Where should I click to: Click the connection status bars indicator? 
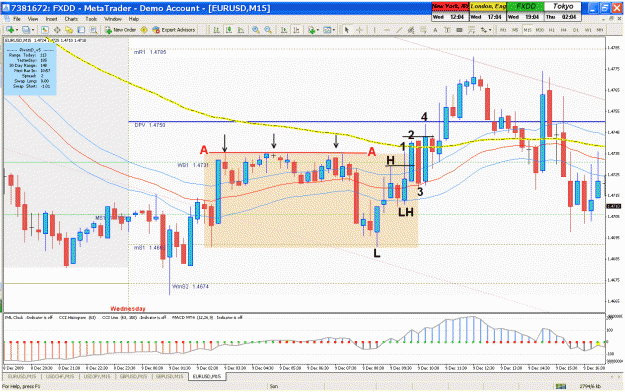click(561, 386)
